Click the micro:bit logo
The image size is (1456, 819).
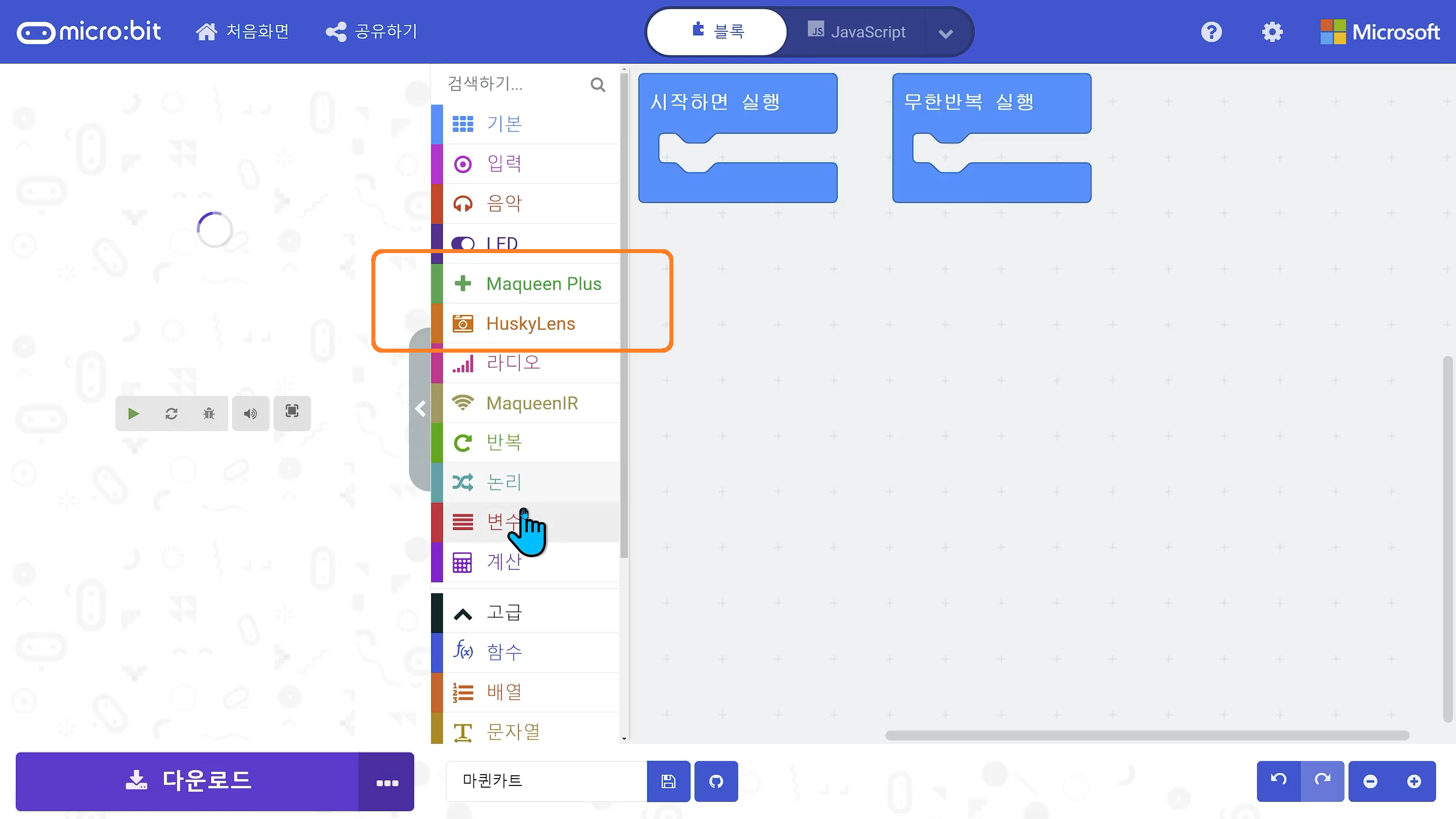point(89,32)
